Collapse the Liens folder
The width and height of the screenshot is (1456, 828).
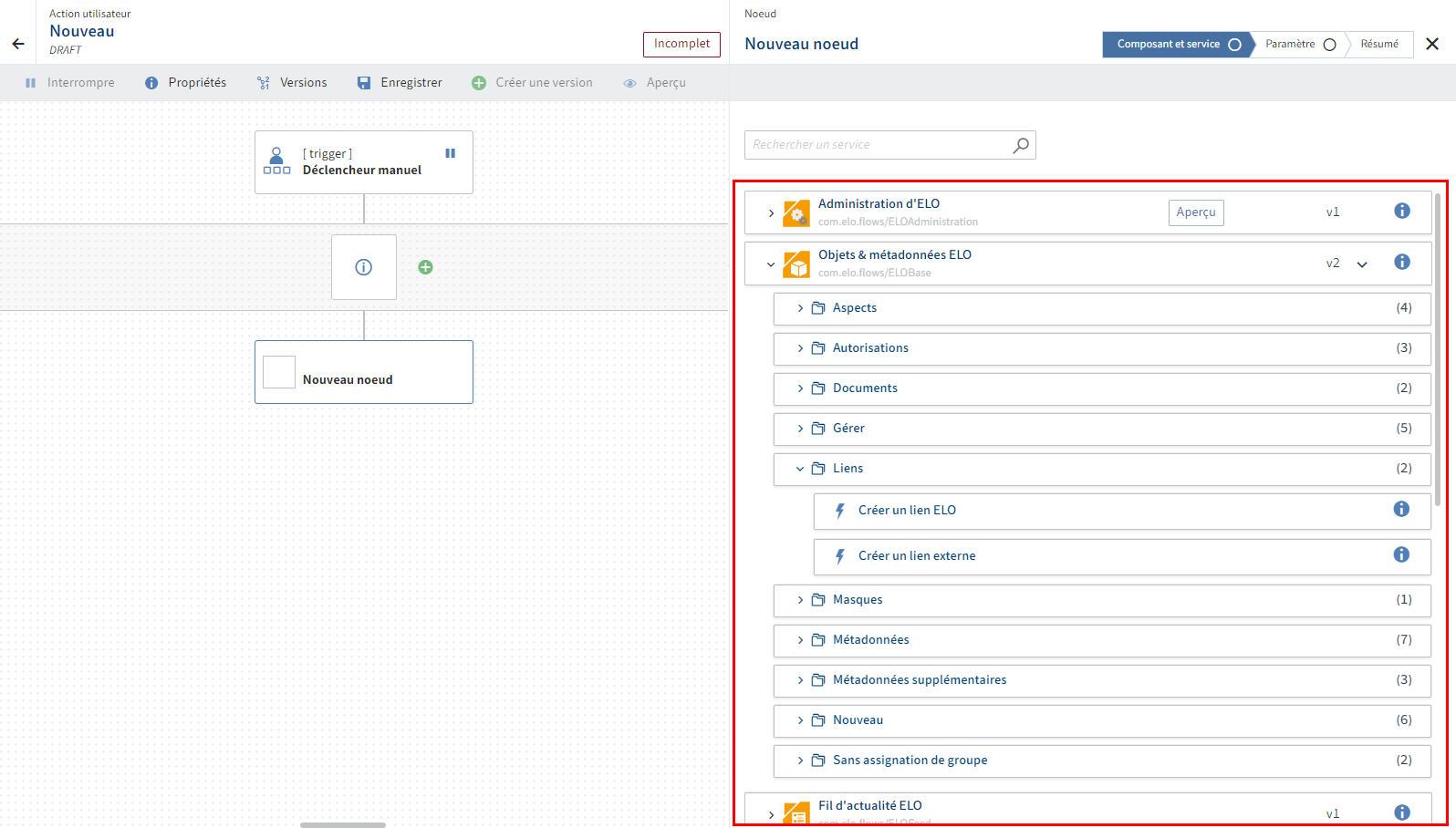(800, 469)
